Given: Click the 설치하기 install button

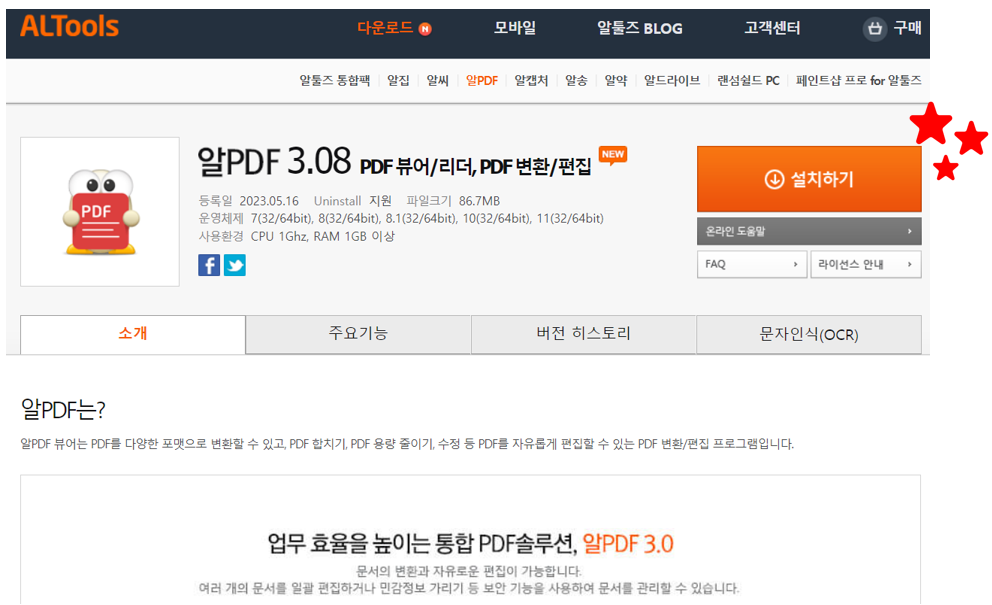Looking at the screenshot, I should point(809,179).
